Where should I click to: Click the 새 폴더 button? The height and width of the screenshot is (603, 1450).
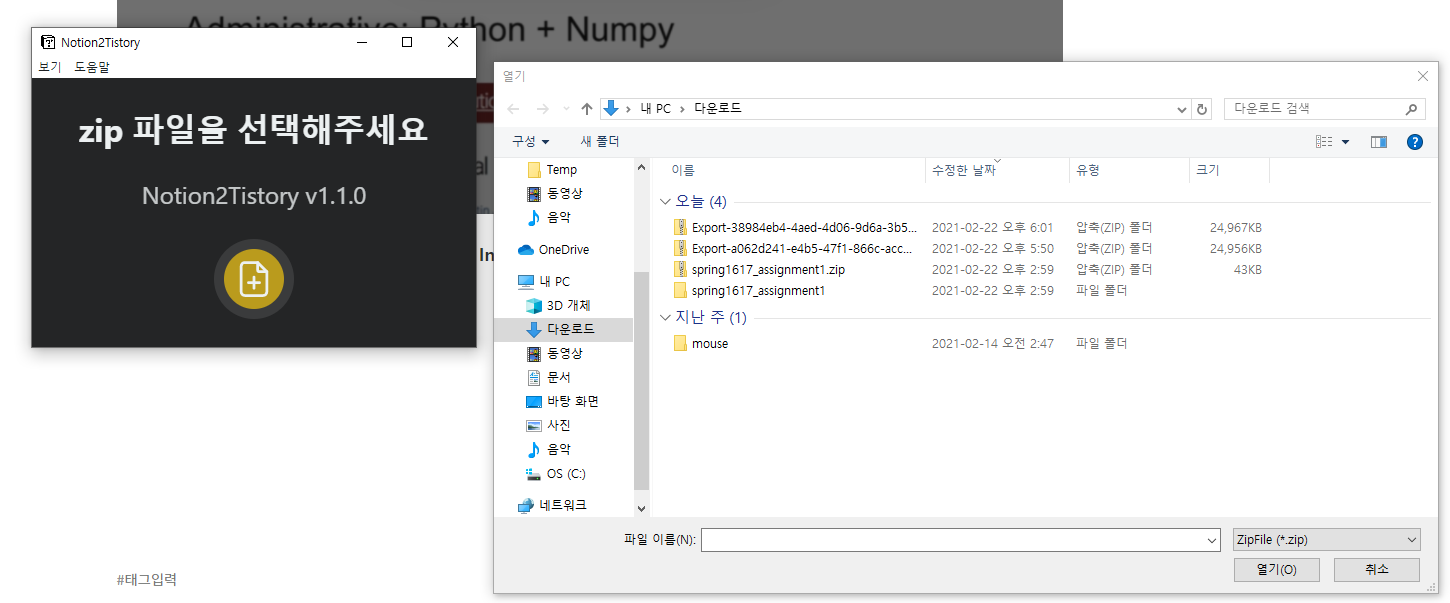600,141
